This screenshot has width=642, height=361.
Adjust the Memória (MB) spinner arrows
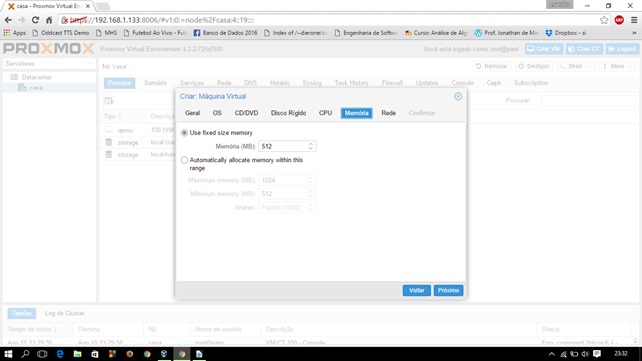click(x=311, y=146)
